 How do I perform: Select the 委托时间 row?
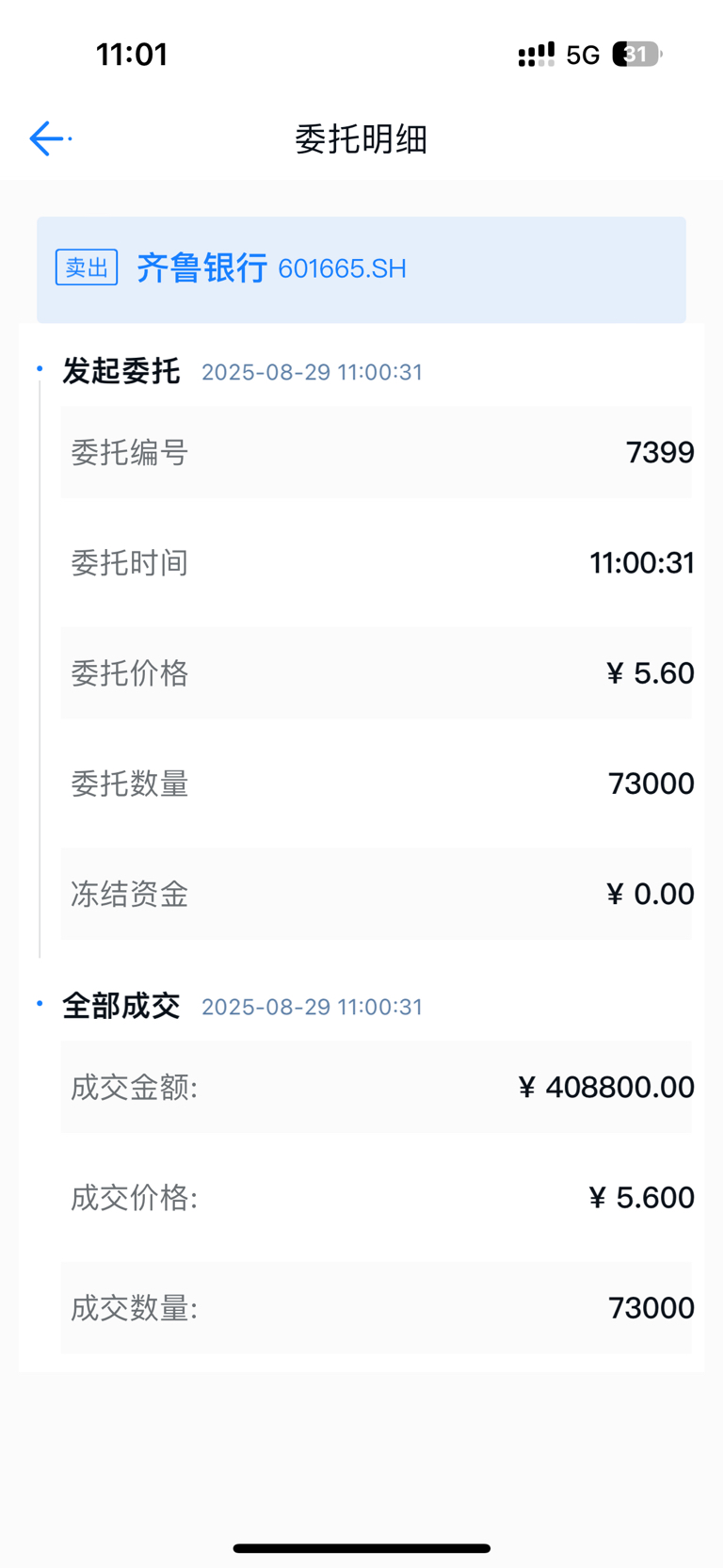click(377, 562)
